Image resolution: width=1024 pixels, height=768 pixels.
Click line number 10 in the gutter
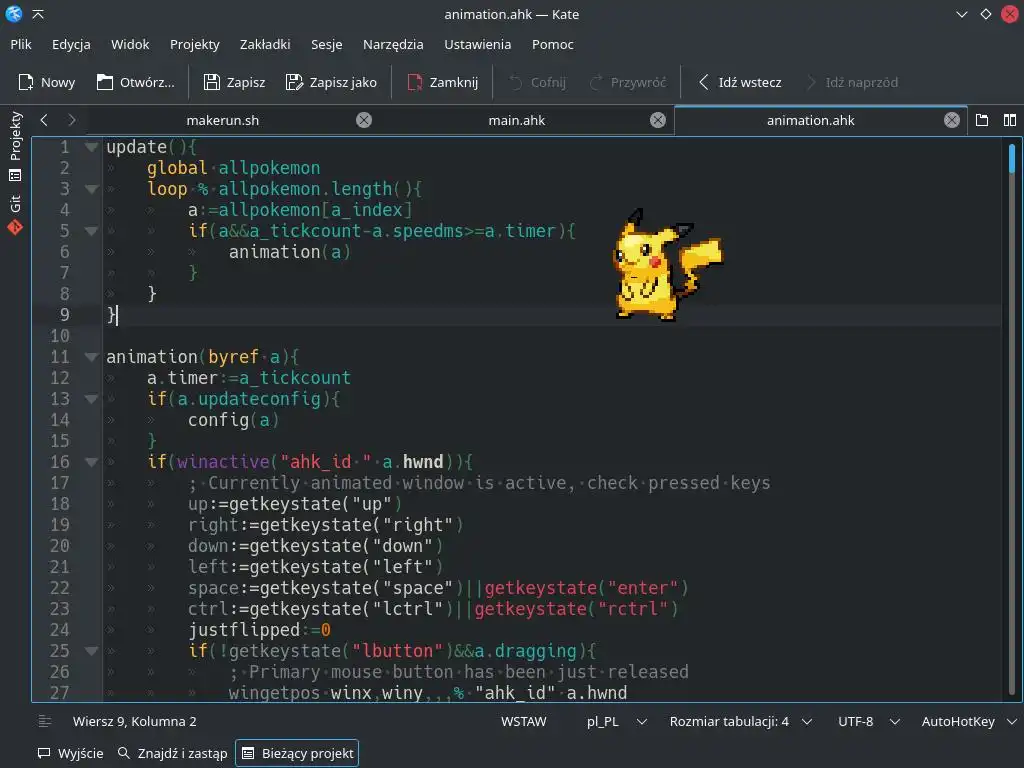pyautogui.click(x=59, y=336)
